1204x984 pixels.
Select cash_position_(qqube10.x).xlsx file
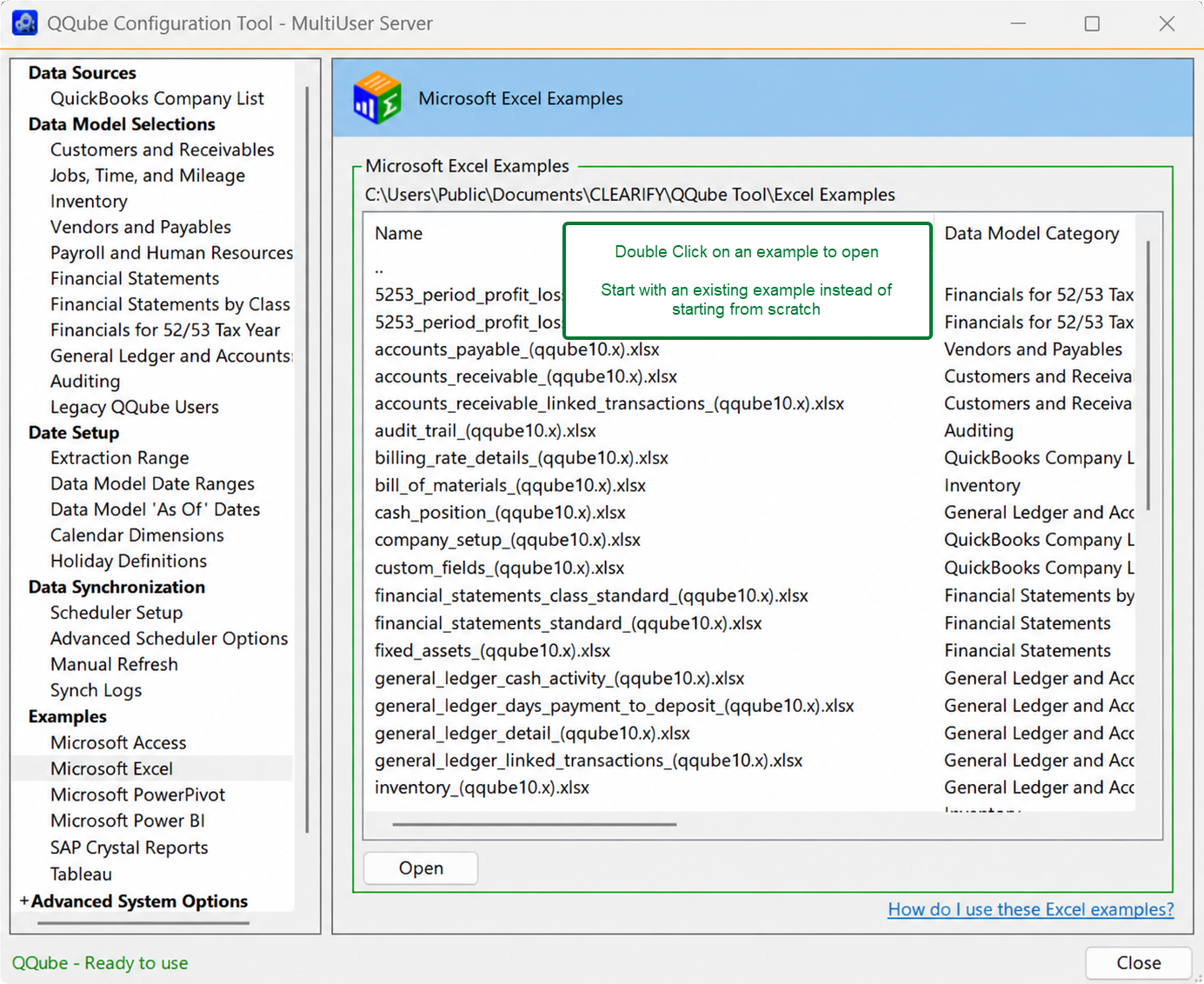click(x=500, y=513)
